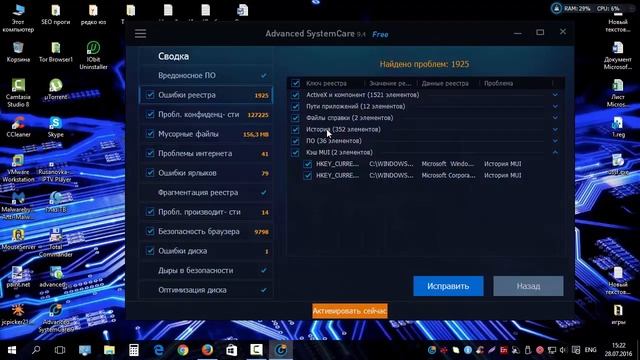The height and width of the screenshot is (360, 640).
Task: Open taskbar search magnifier
Action: pyautogui.click(x=36, y=350)
